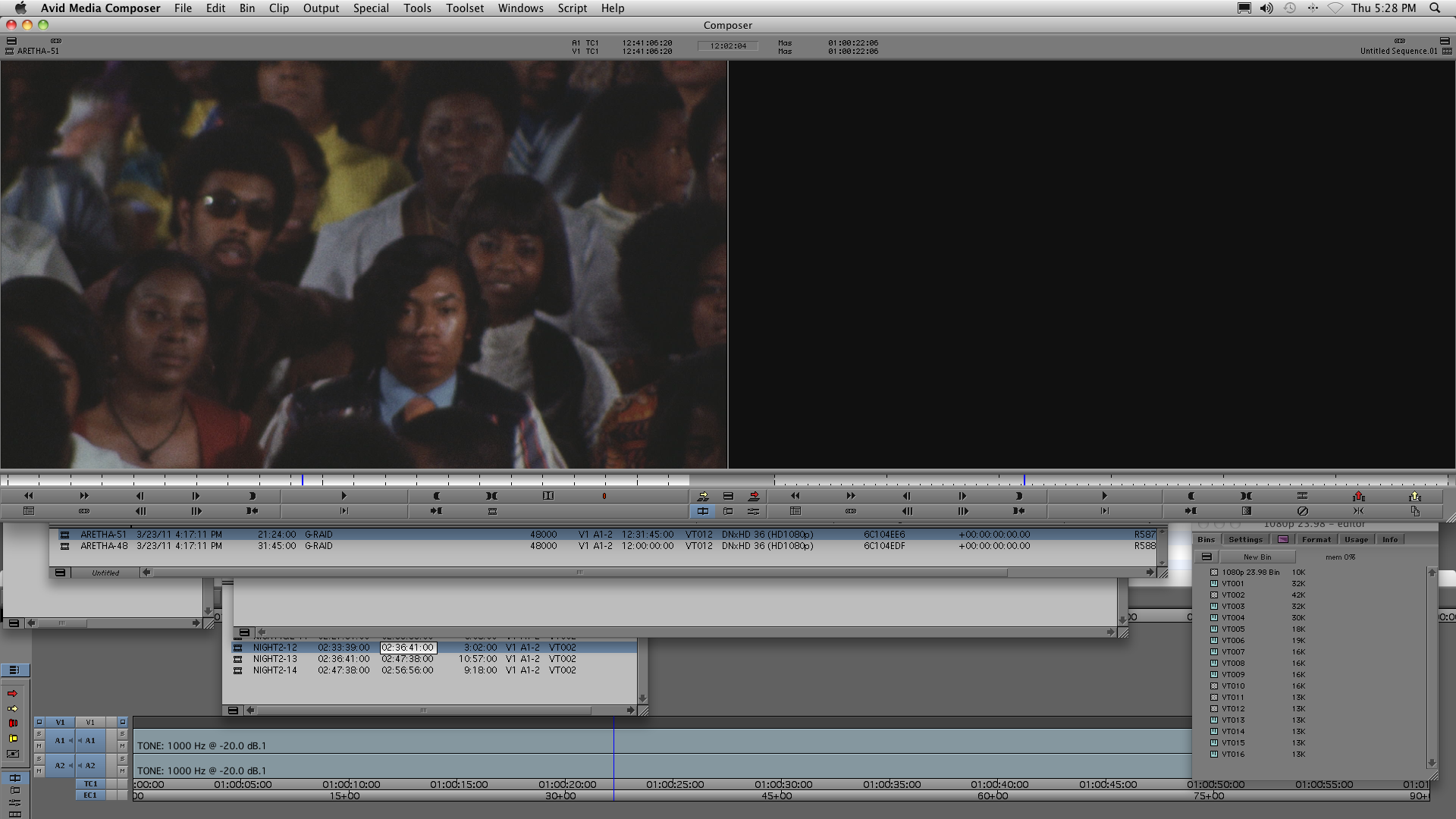Open the timeline fast menu button
Viewport: 1456px width, 819px height.
[14, 670]
